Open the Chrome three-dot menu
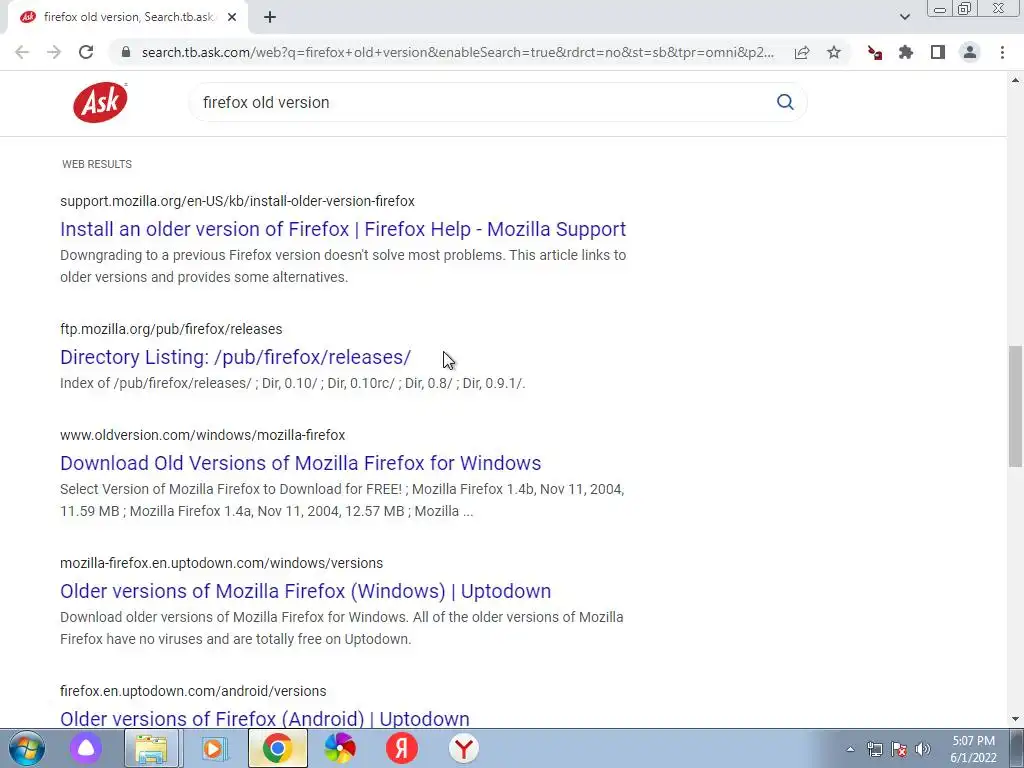Image resolution: width=1024 pixels, height=768 pixels. point(1002,52)
